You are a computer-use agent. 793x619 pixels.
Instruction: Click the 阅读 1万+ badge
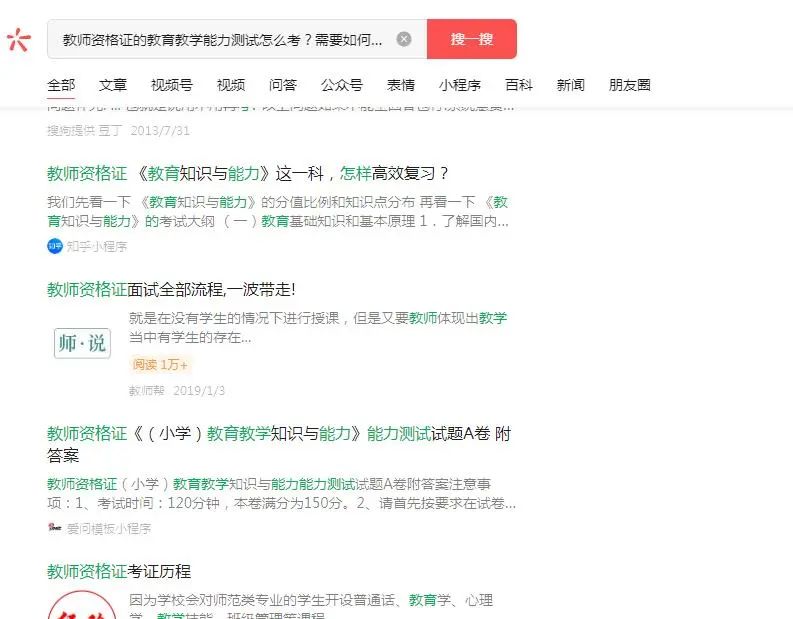pyautogui.click(x=160, y=365)
